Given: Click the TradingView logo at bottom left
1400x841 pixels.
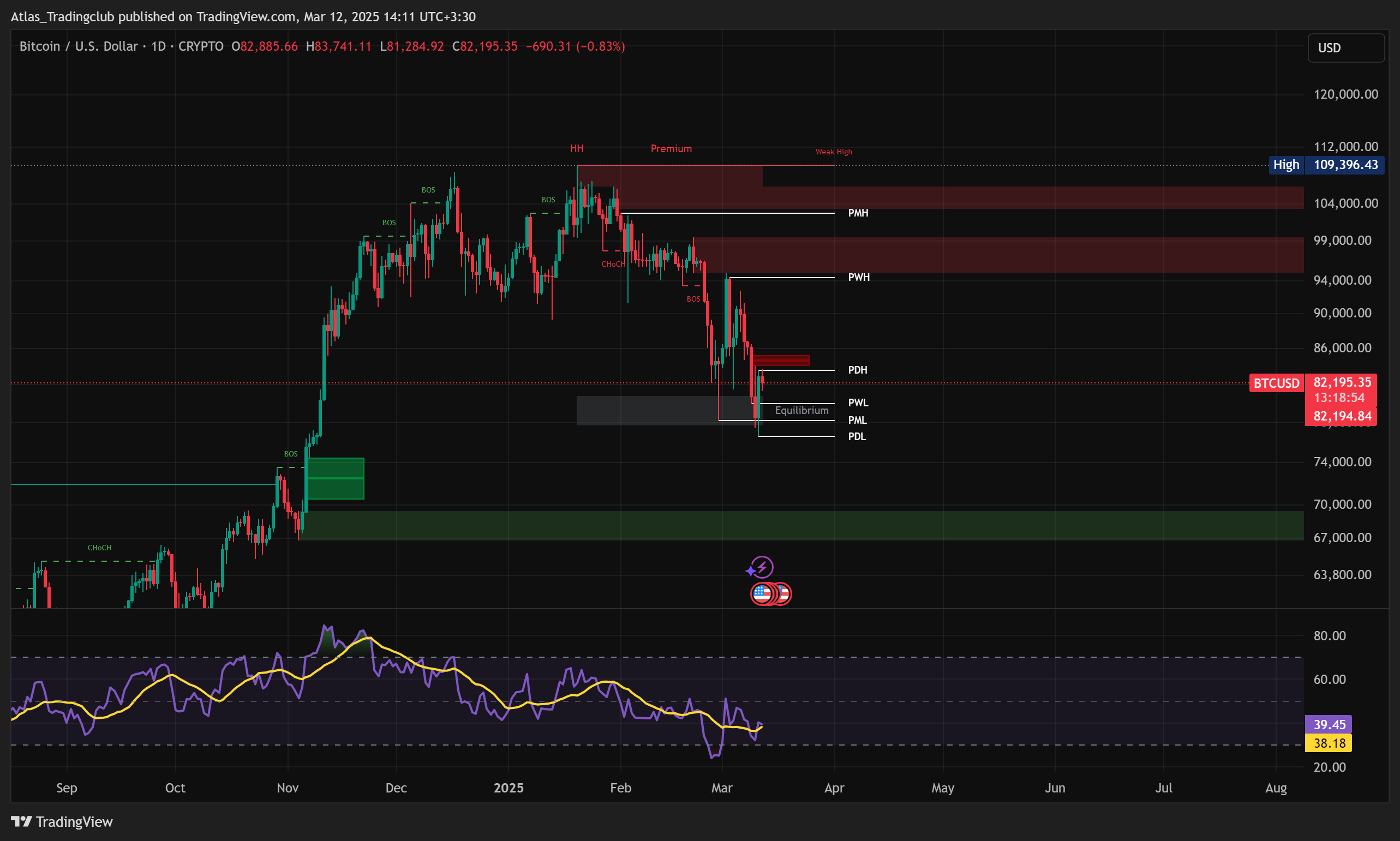Looking at the screenshot, I should click(x=62, y=822).
